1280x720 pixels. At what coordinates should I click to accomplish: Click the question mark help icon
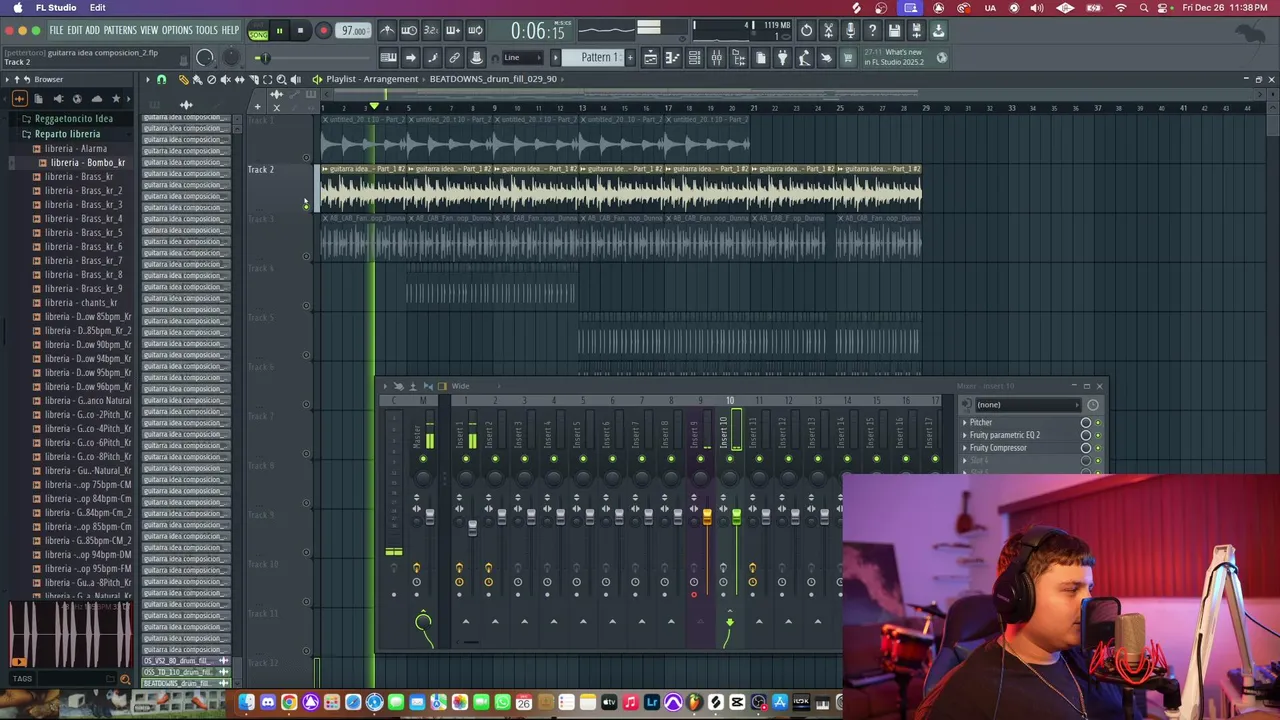(x=872, y=30)
